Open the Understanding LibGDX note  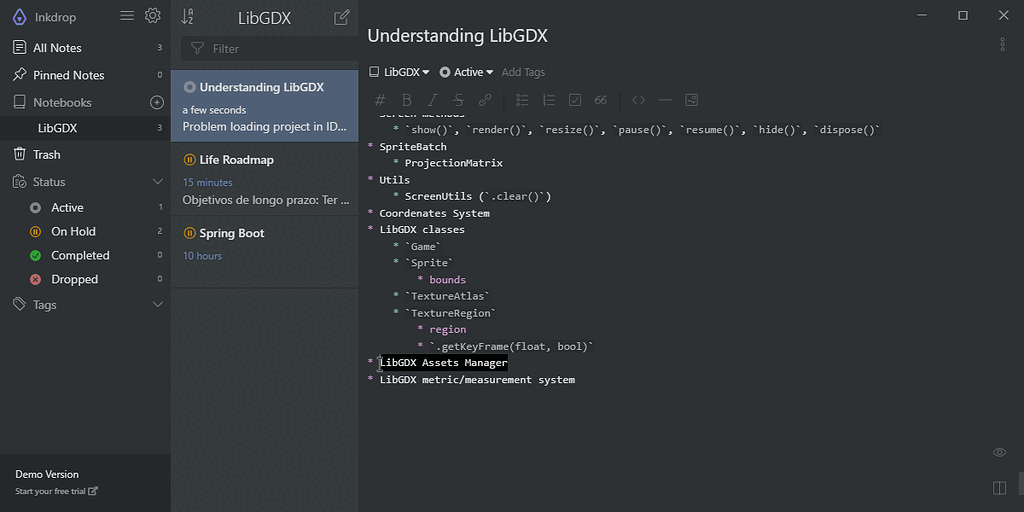(264, 106)
